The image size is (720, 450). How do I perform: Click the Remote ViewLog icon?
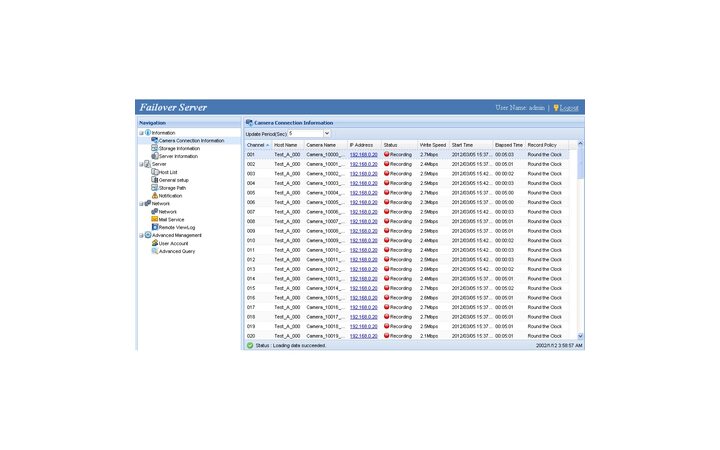click(x=154, y=227)
